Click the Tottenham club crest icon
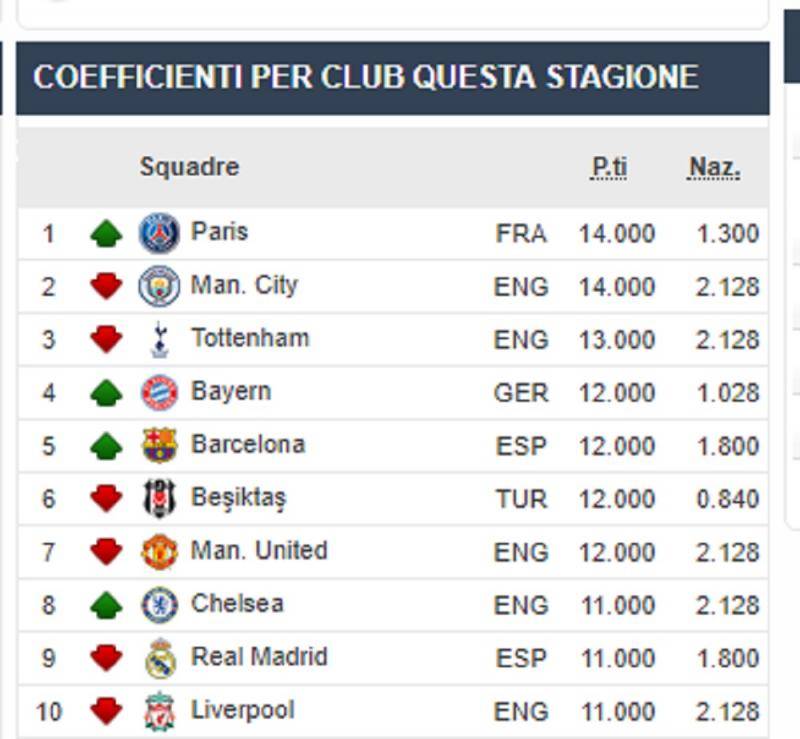Viewport: 800px width, 739px height. tap(159, 340)
